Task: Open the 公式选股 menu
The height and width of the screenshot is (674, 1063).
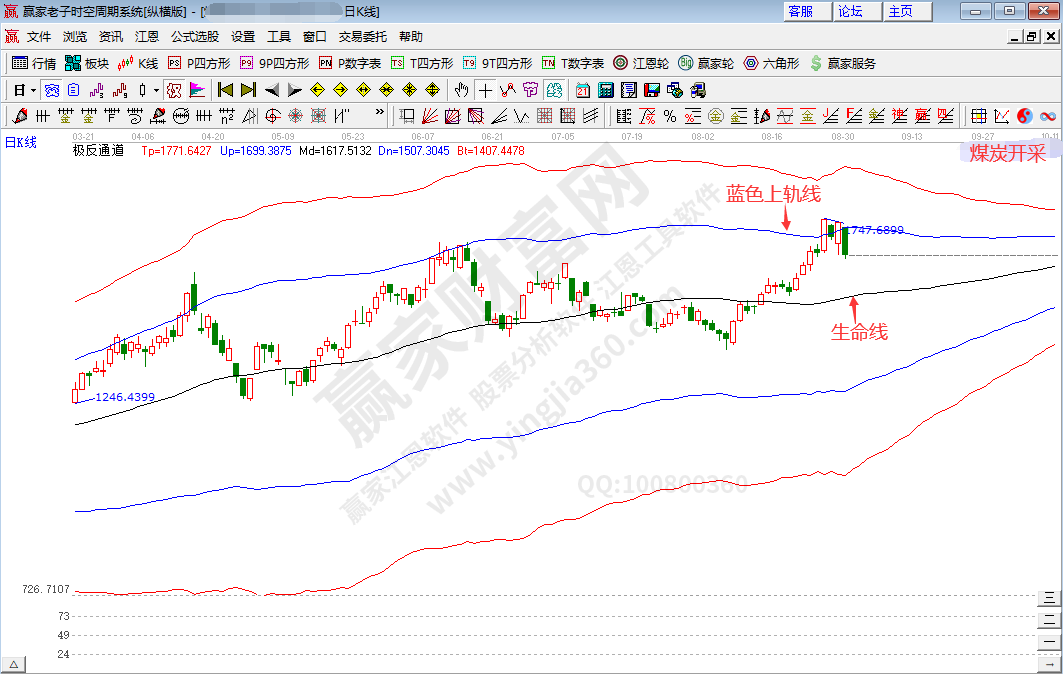Action: point(194,36)
